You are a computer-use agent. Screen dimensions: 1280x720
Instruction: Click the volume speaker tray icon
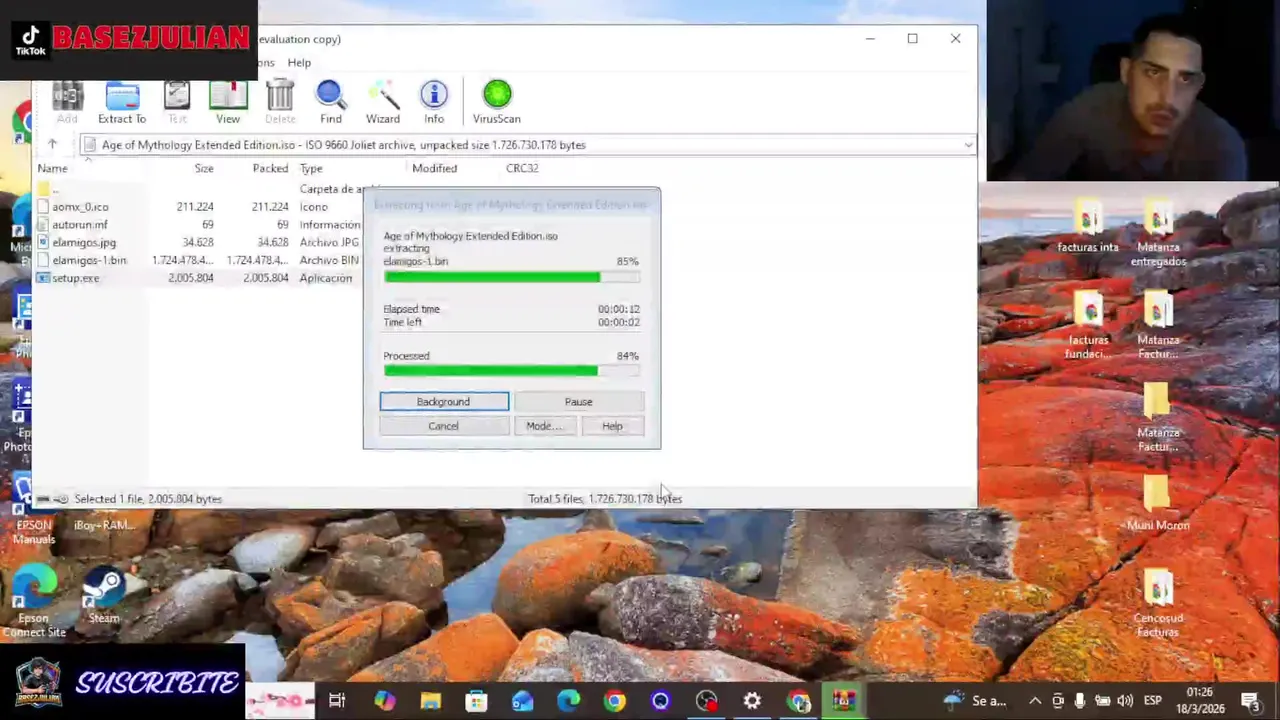pos(1124,701)
